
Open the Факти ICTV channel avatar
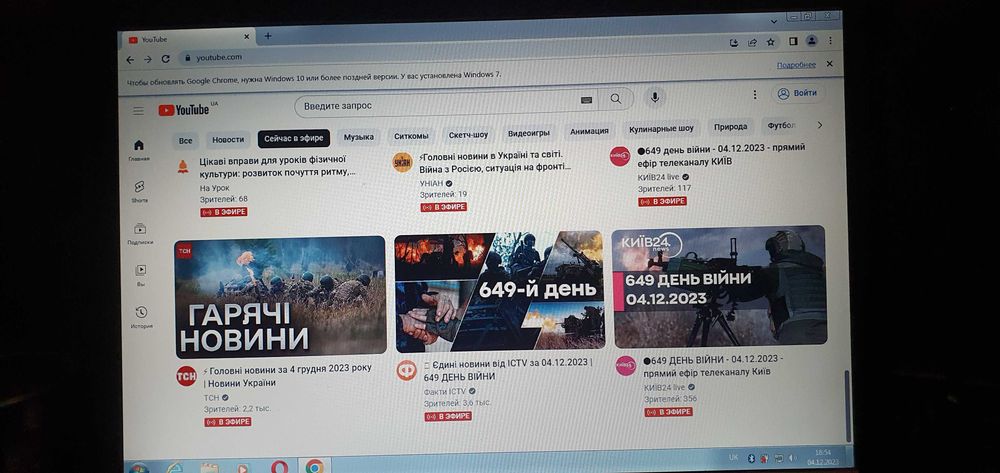point(406,370)
